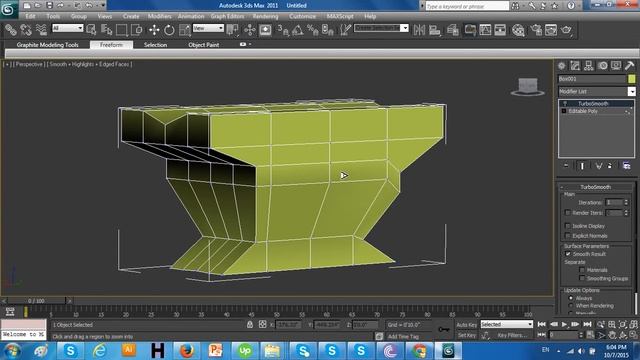Click the Pin Stack icon

pyautogui.click(x=566, y=166)
